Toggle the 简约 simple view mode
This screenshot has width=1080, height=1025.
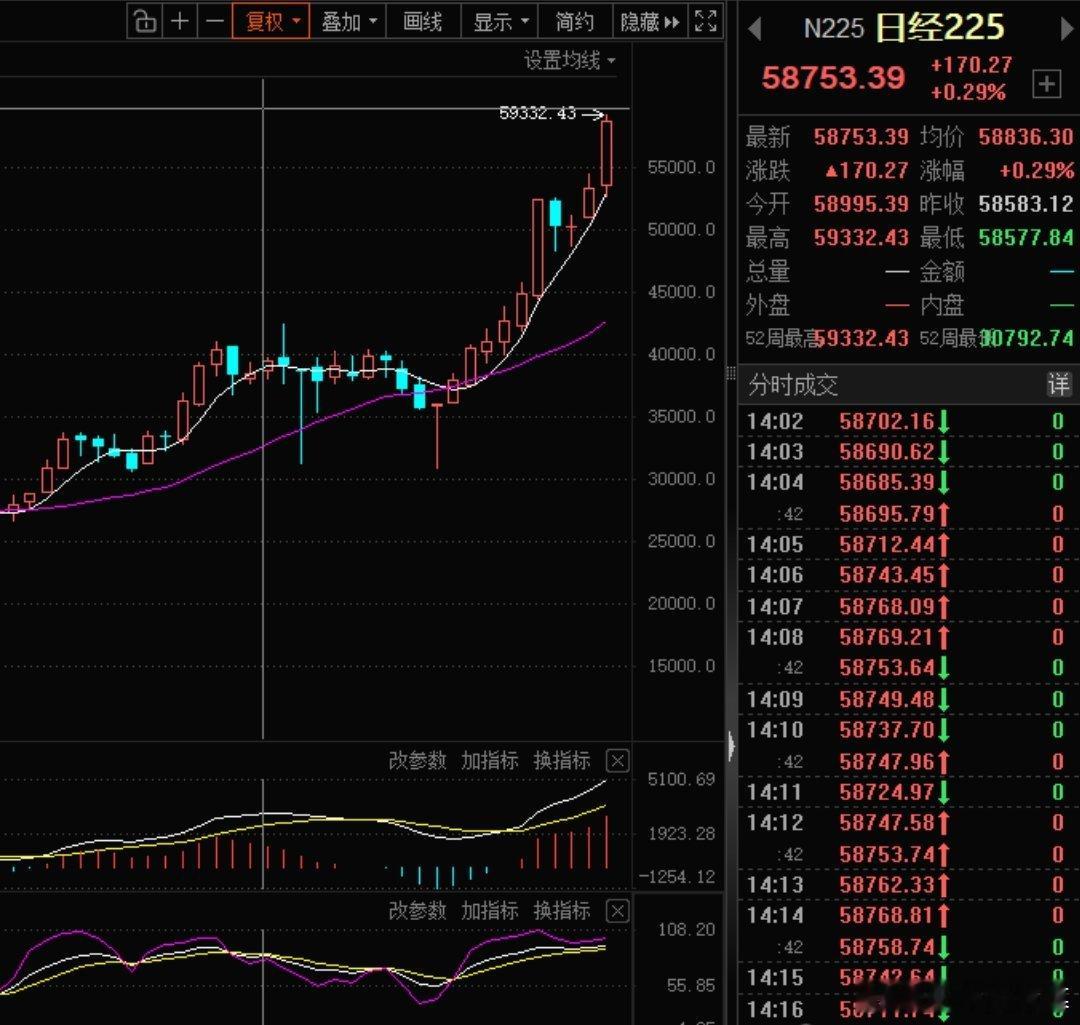click(574, 21)
